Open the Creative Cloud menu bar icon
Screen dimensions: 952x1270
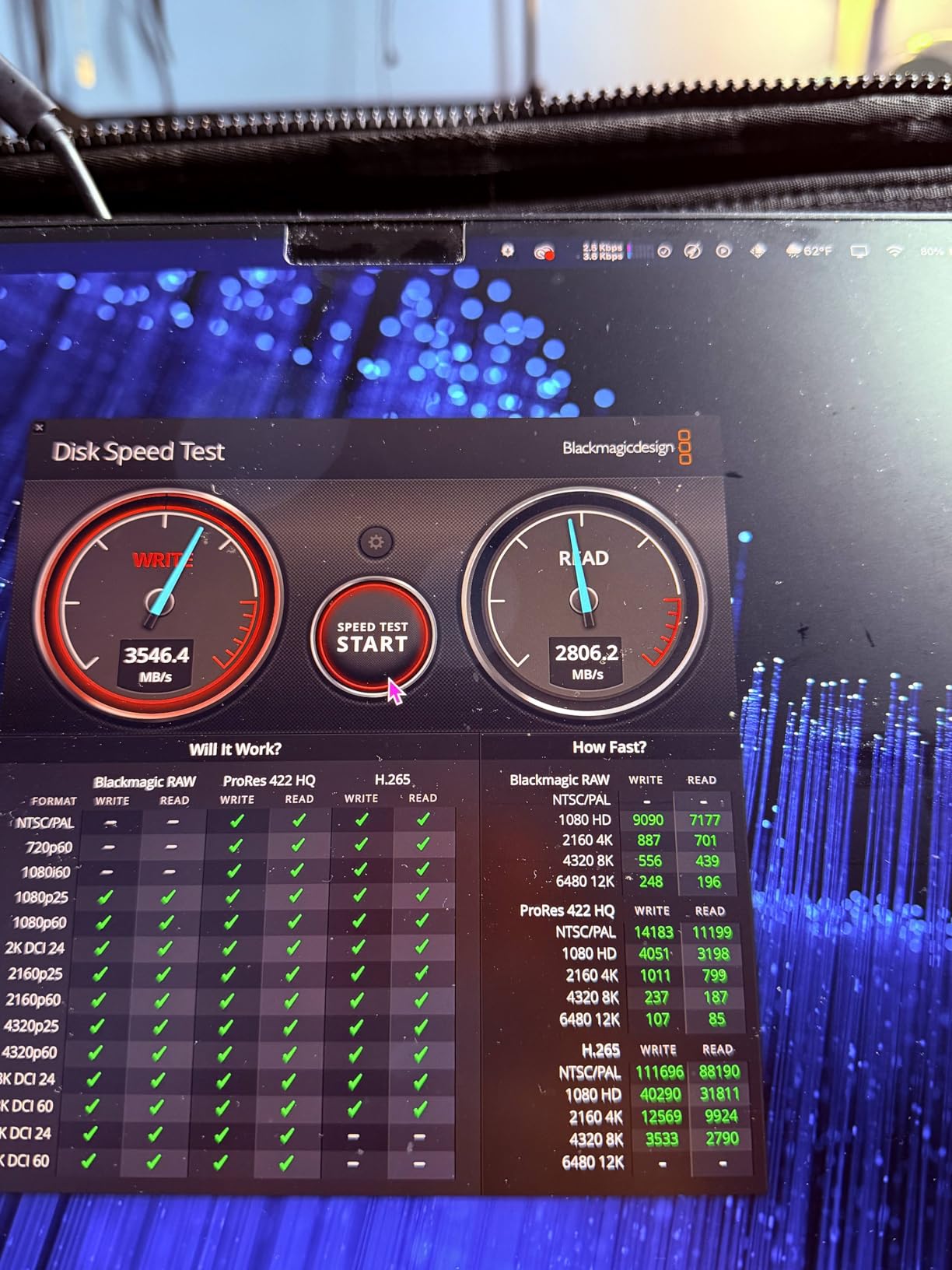click(544, 251)
